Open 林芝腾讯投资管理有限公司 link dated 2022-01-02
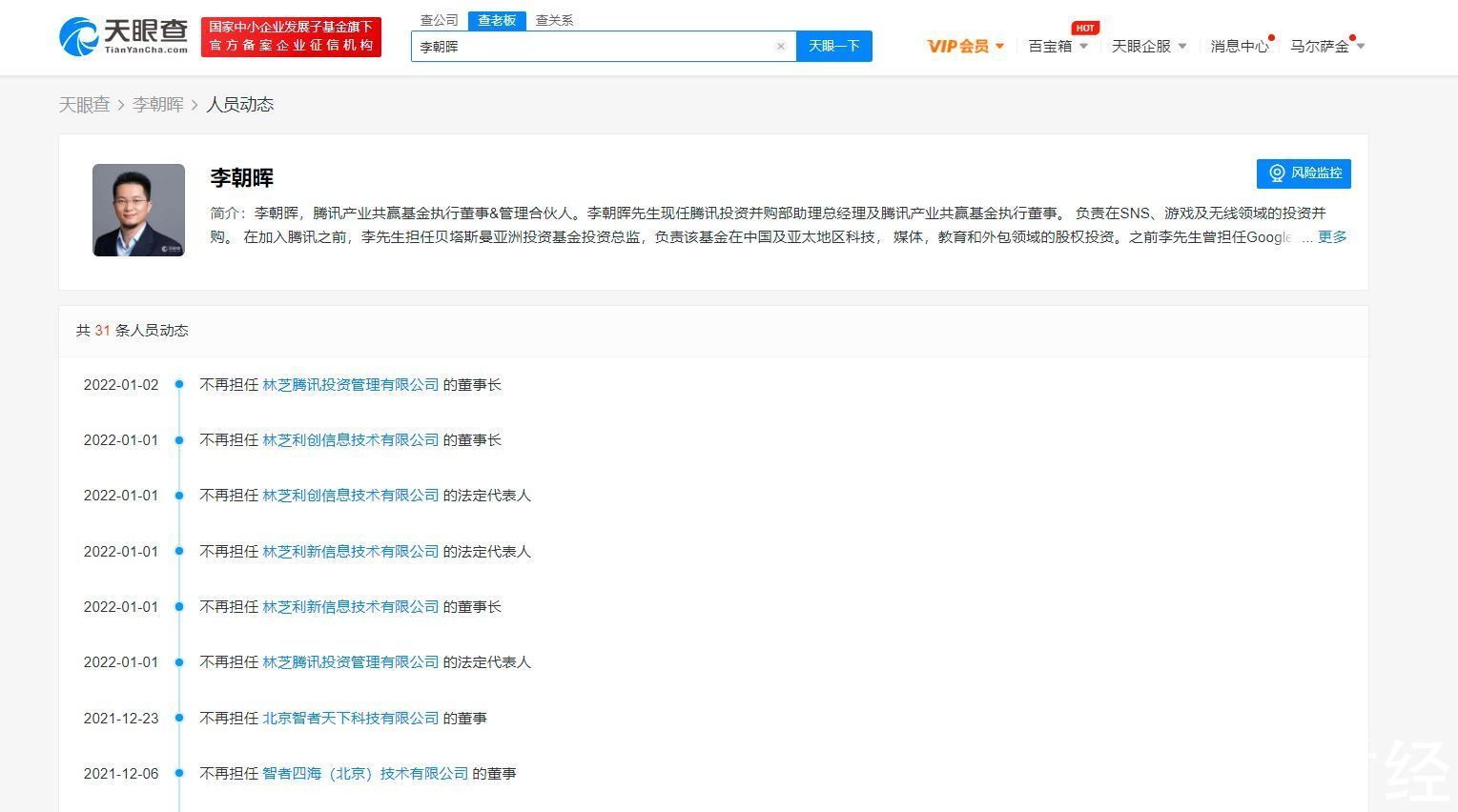The image size is (1458, 812). click(351, 385)
